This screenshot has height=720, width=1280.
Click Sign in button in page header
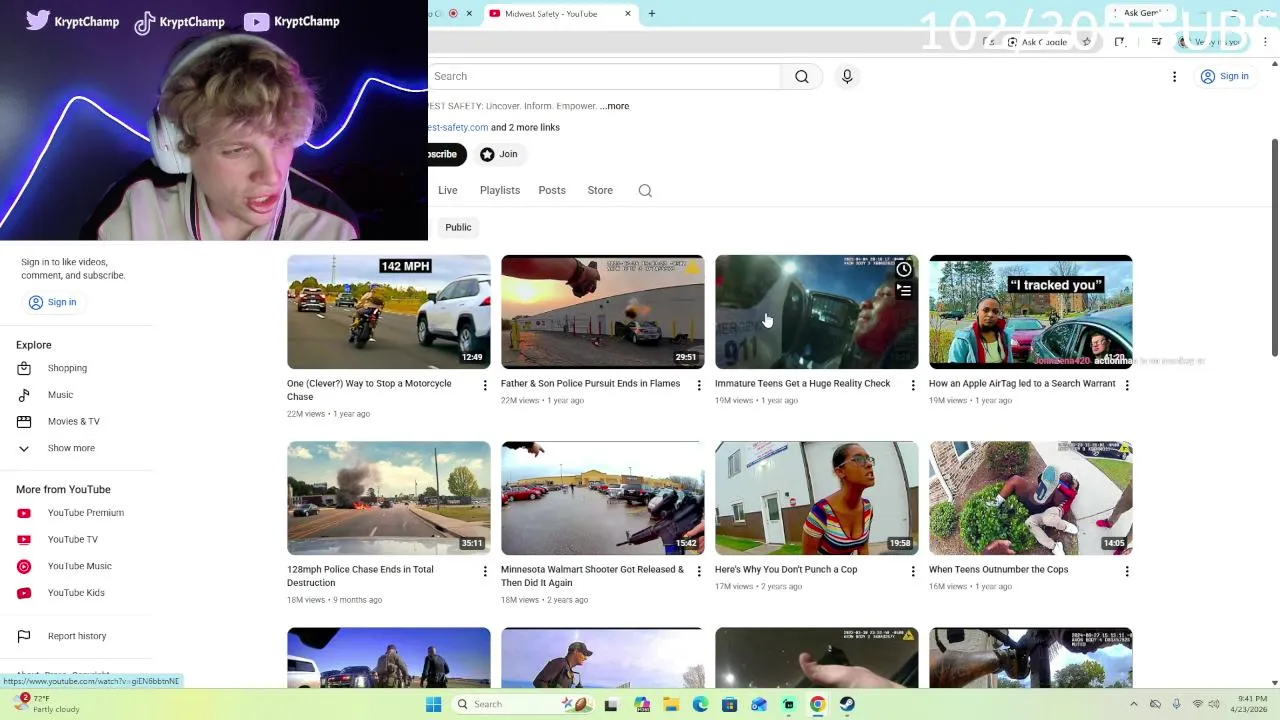click(1225, 76)
